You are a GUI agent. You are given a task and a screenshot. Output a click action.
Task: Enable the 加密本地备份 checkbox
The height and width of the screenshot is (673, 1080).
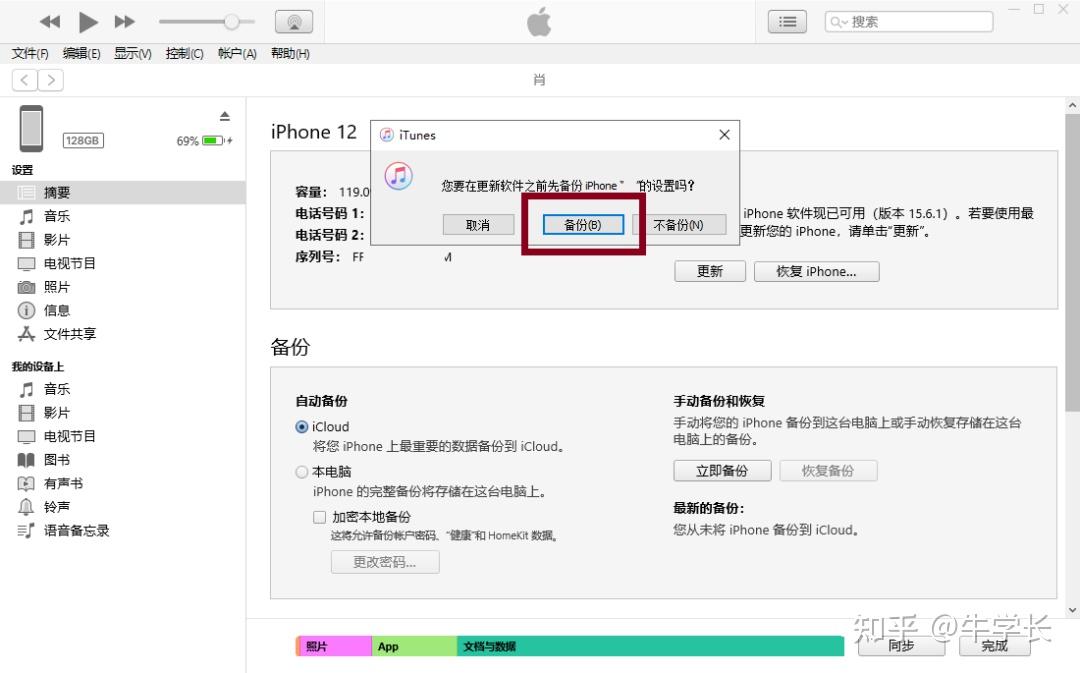point(319,517)
